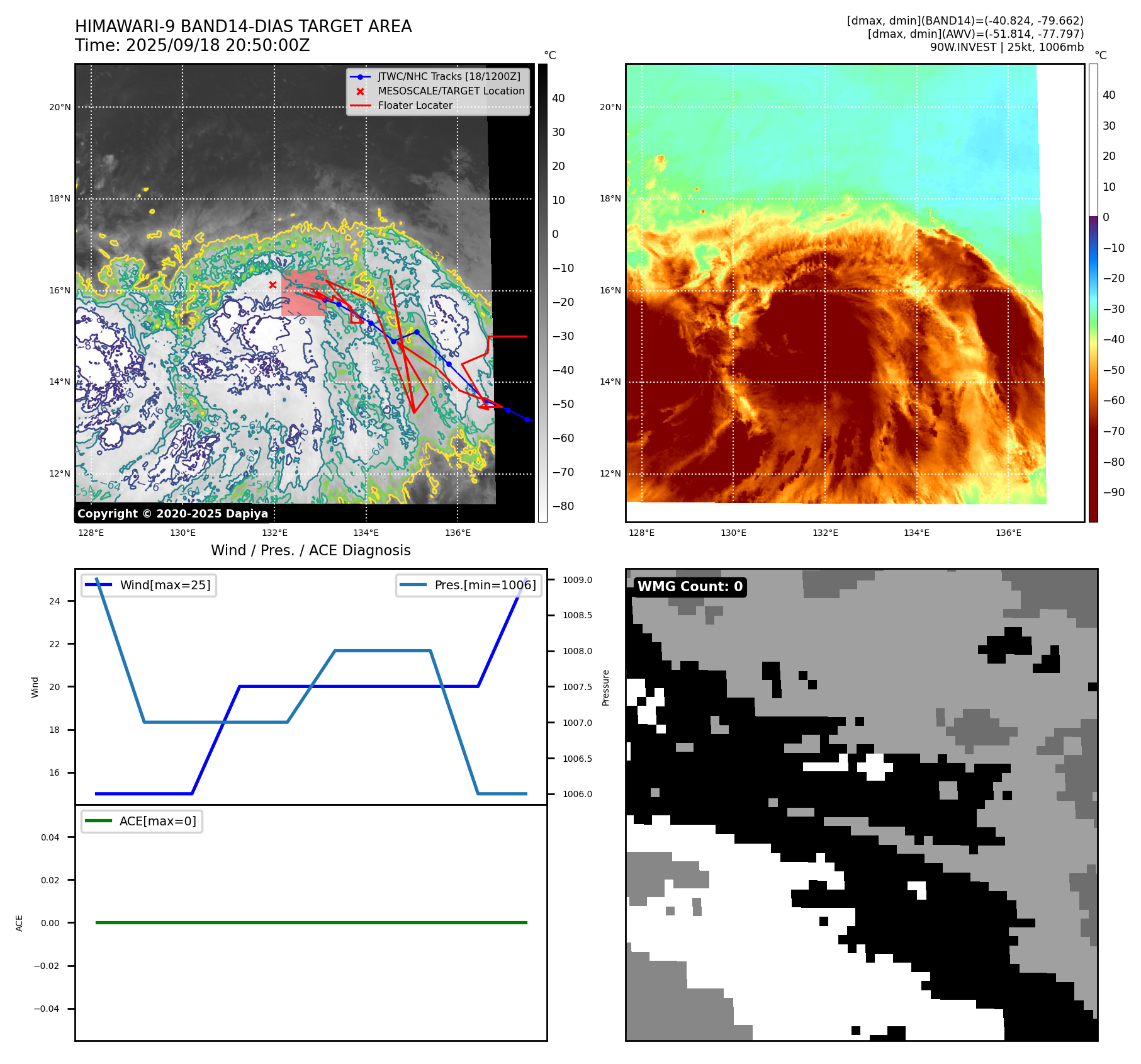The width and height of the screenshot is (1141, 1064).
Task: Click the '136°E' longitude label under the right map
Action: point(1009,533)
